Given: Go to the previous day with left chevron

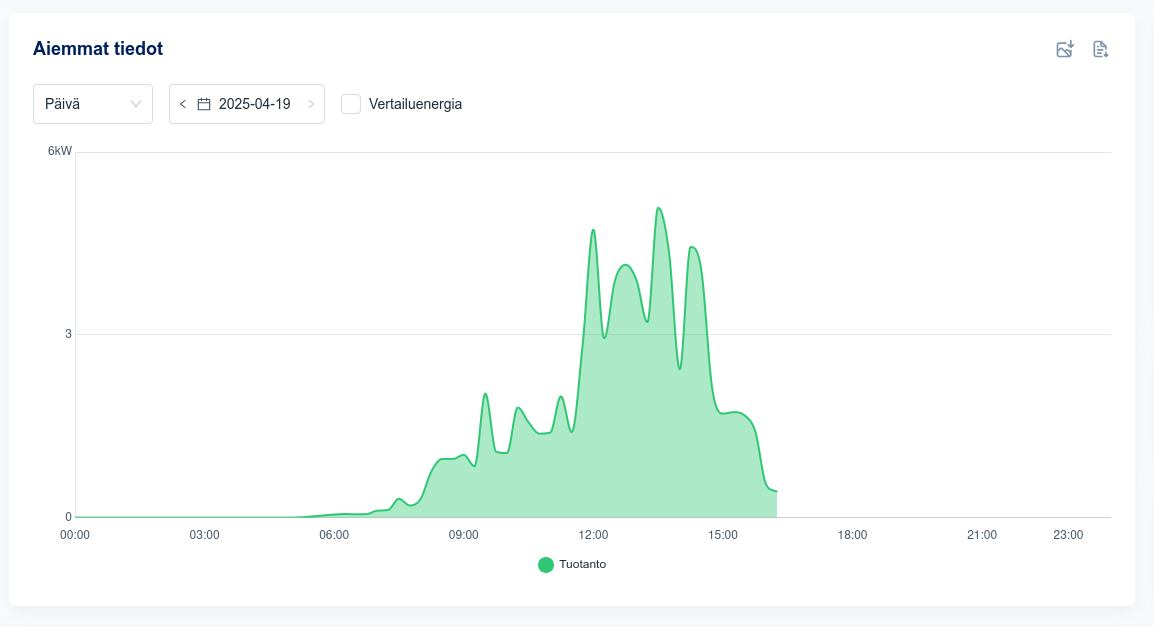Looking at the screenshot, I should coord(183,104).
